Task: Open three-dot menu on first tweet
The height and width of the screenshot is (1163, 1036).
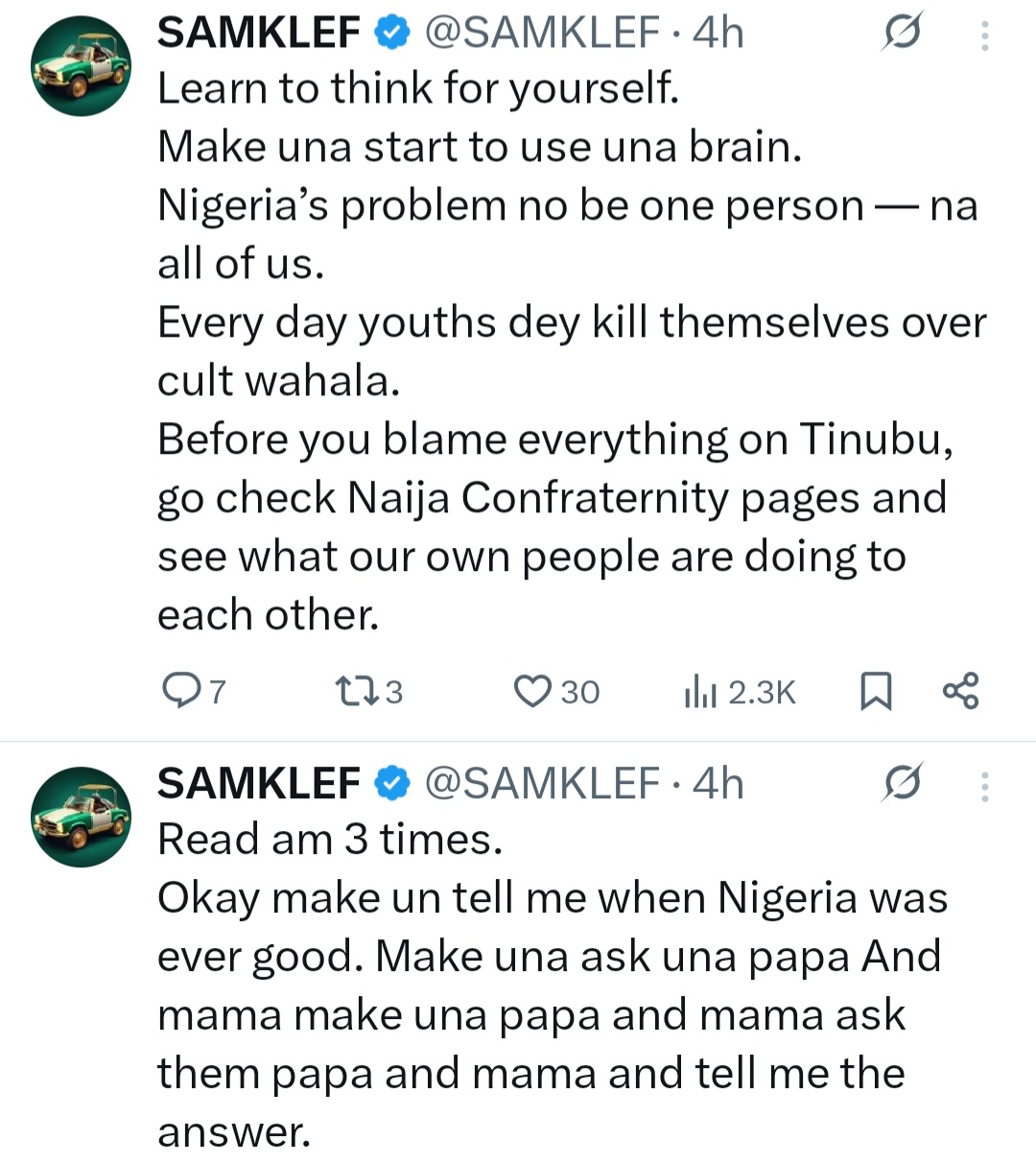Action: 984,36
